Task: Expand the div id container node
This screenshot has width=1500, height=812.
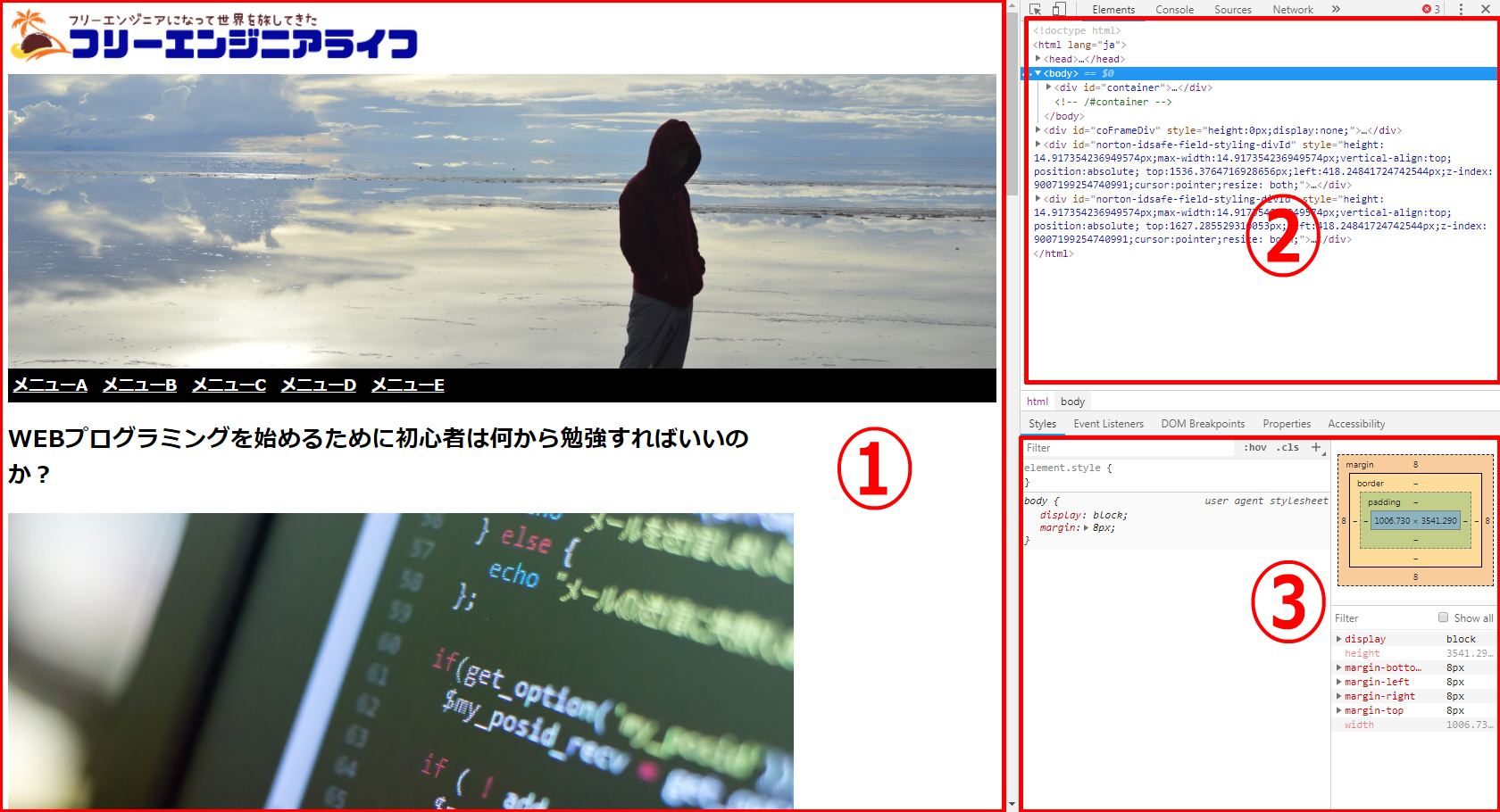Action: [x=1048, y=87]
